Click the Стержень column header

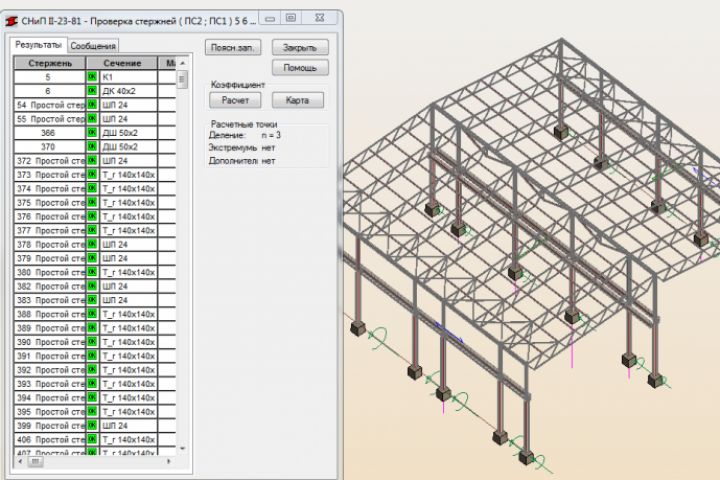coord(50,63)
